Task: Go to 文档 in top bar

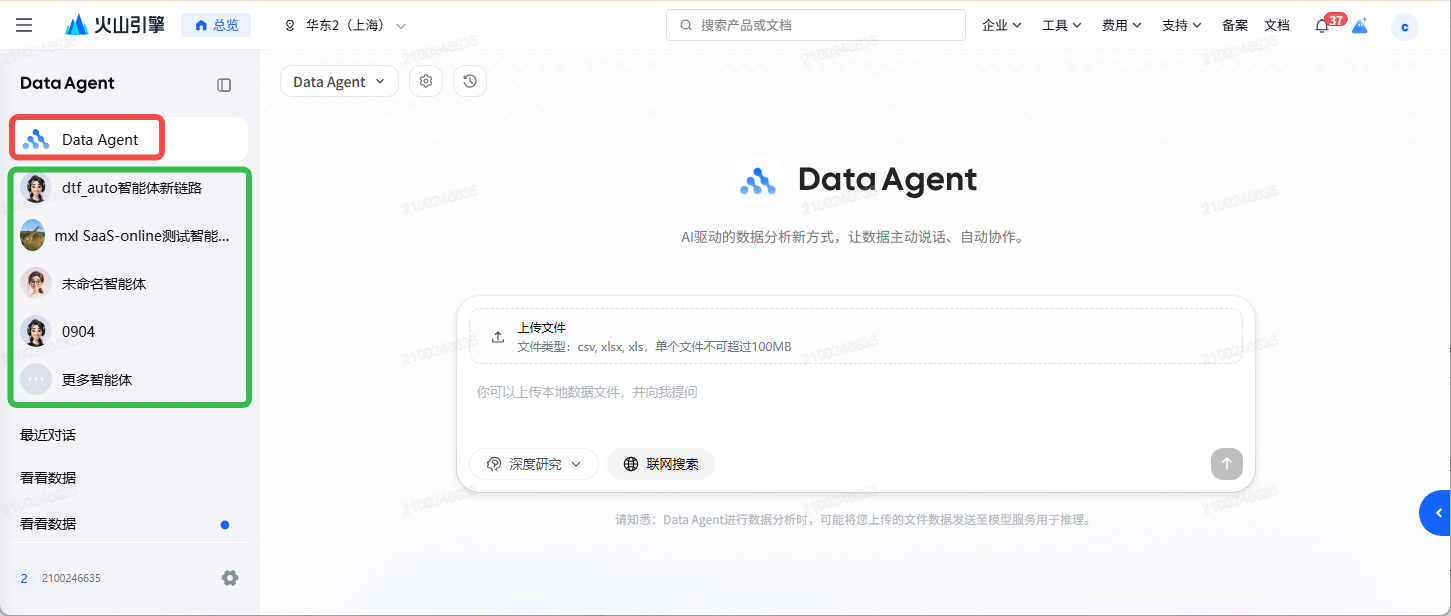Action: [1277, 25]
